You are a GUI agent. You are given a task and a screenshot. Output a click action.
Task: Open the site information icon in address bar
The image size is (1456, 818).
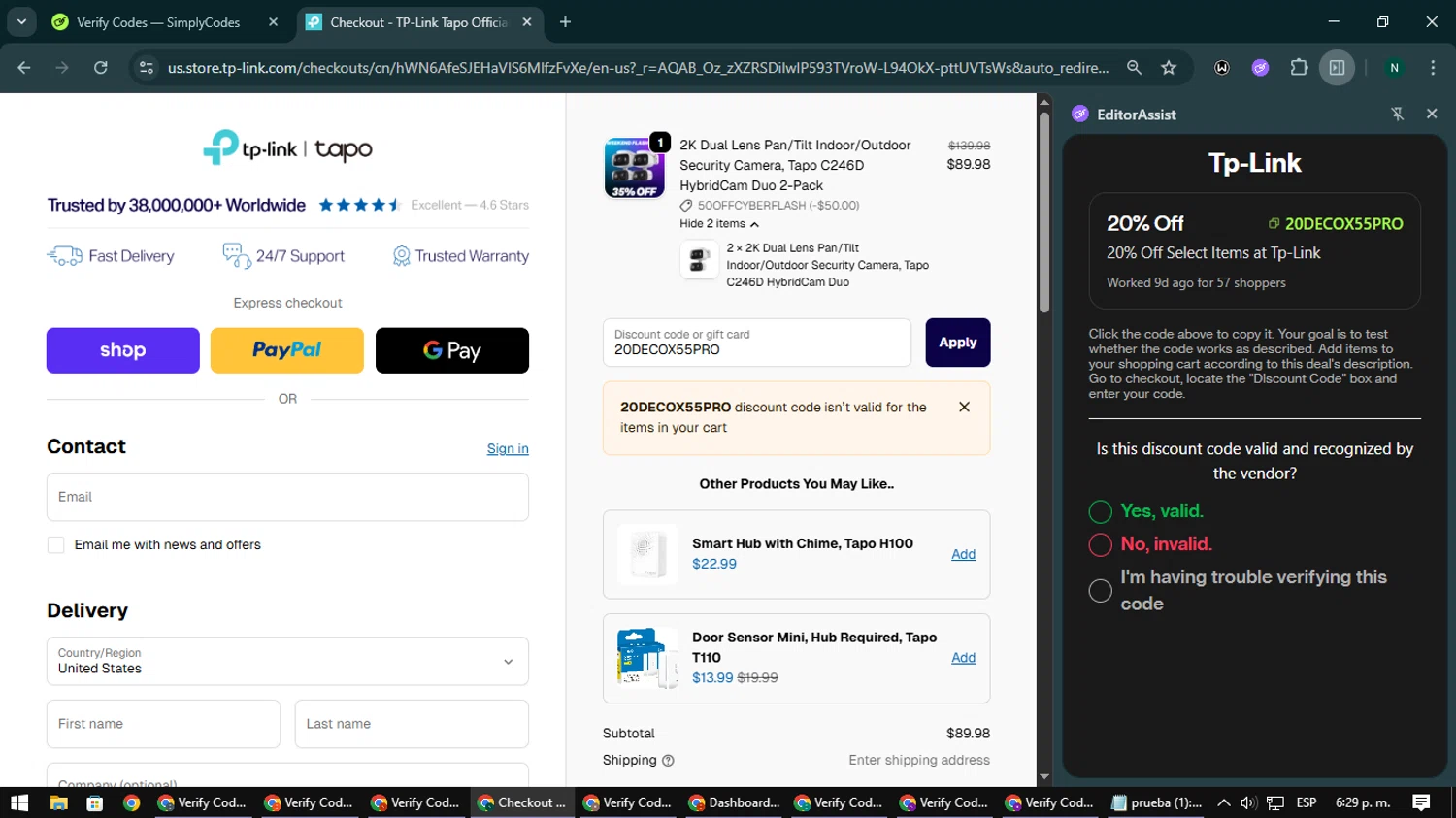147,67
